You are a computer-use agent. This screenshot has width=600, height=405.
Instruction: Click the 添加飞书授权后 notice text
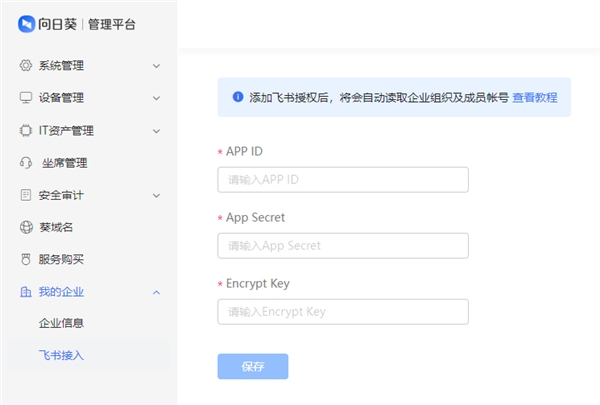(379, 98)
